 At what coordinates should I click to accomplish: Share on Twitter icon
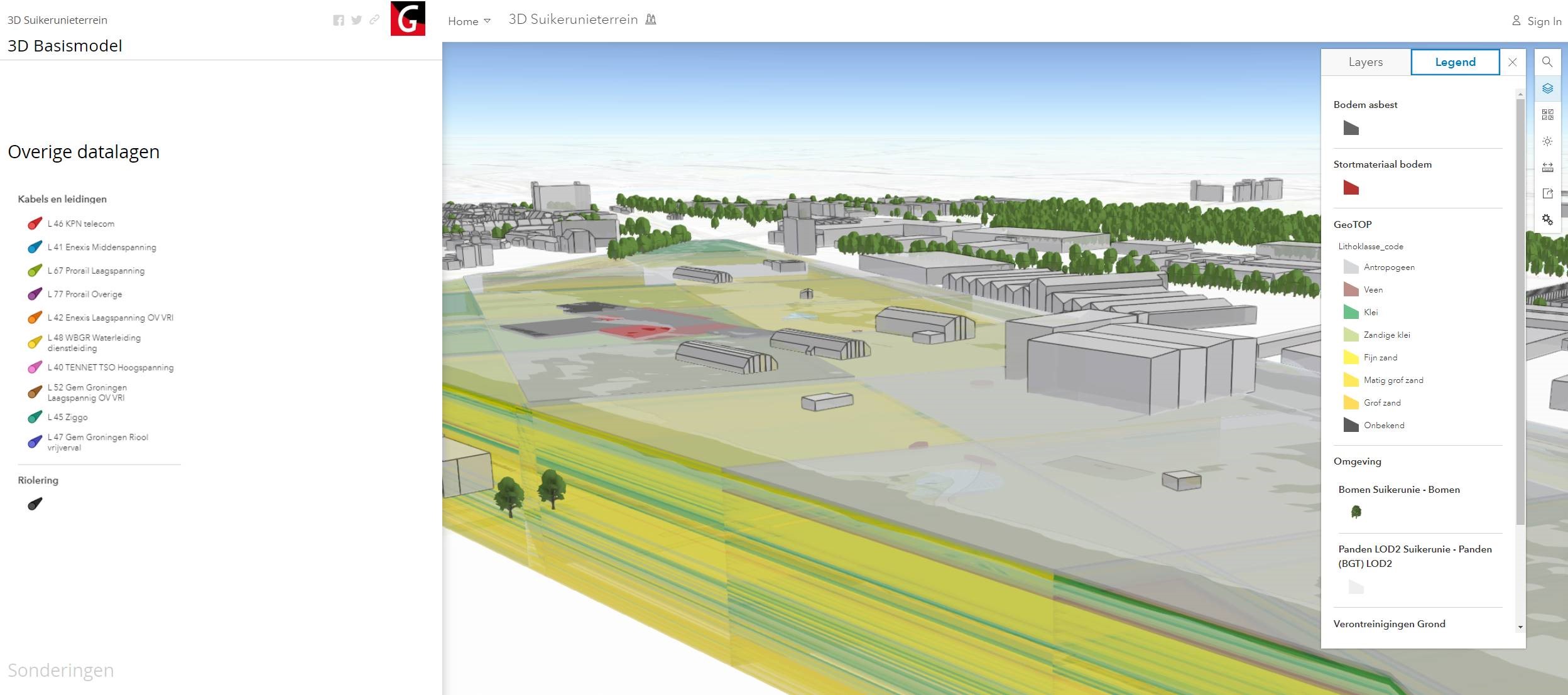[x=356, y=20]
